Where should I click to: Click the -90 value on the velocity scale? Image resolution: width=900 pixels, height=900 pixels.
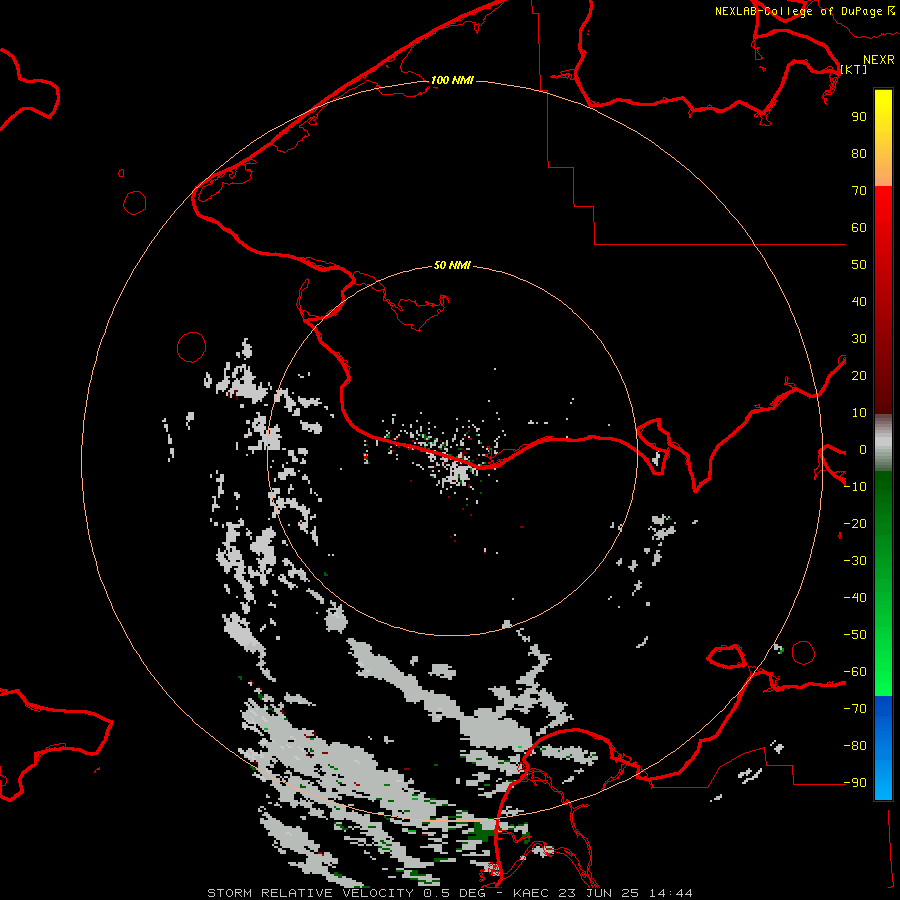tap(855, 783)
